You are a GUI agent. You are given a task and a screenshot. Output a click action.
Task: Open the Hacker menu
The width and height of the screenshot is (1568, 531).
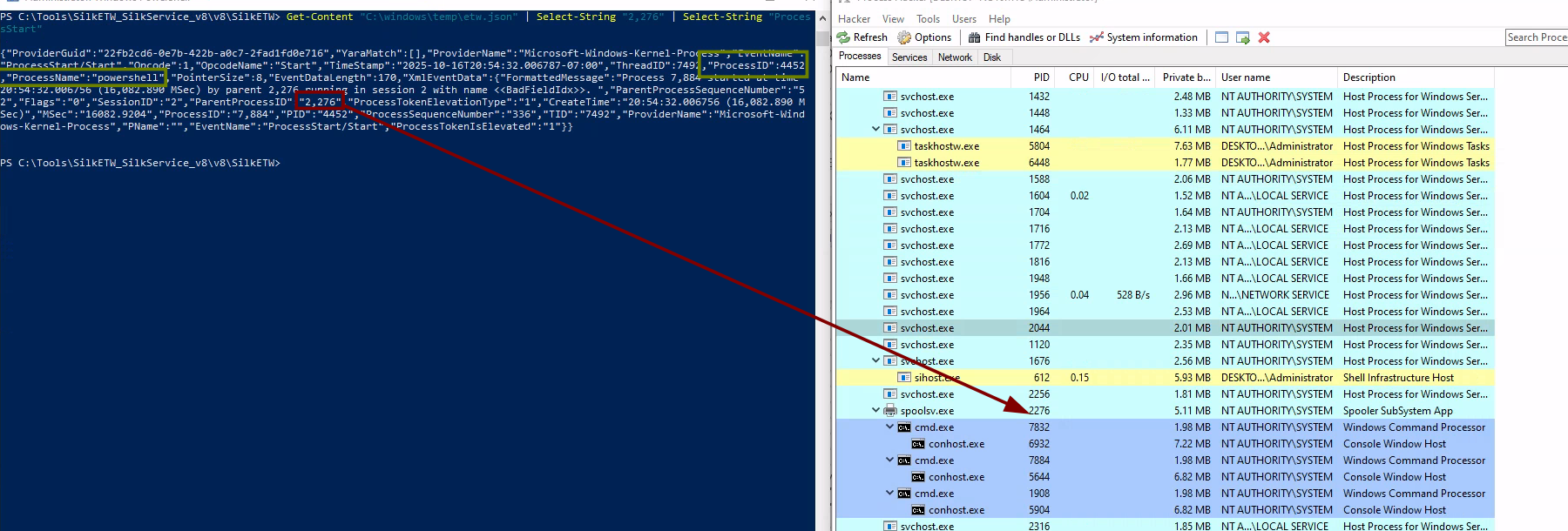854,19
